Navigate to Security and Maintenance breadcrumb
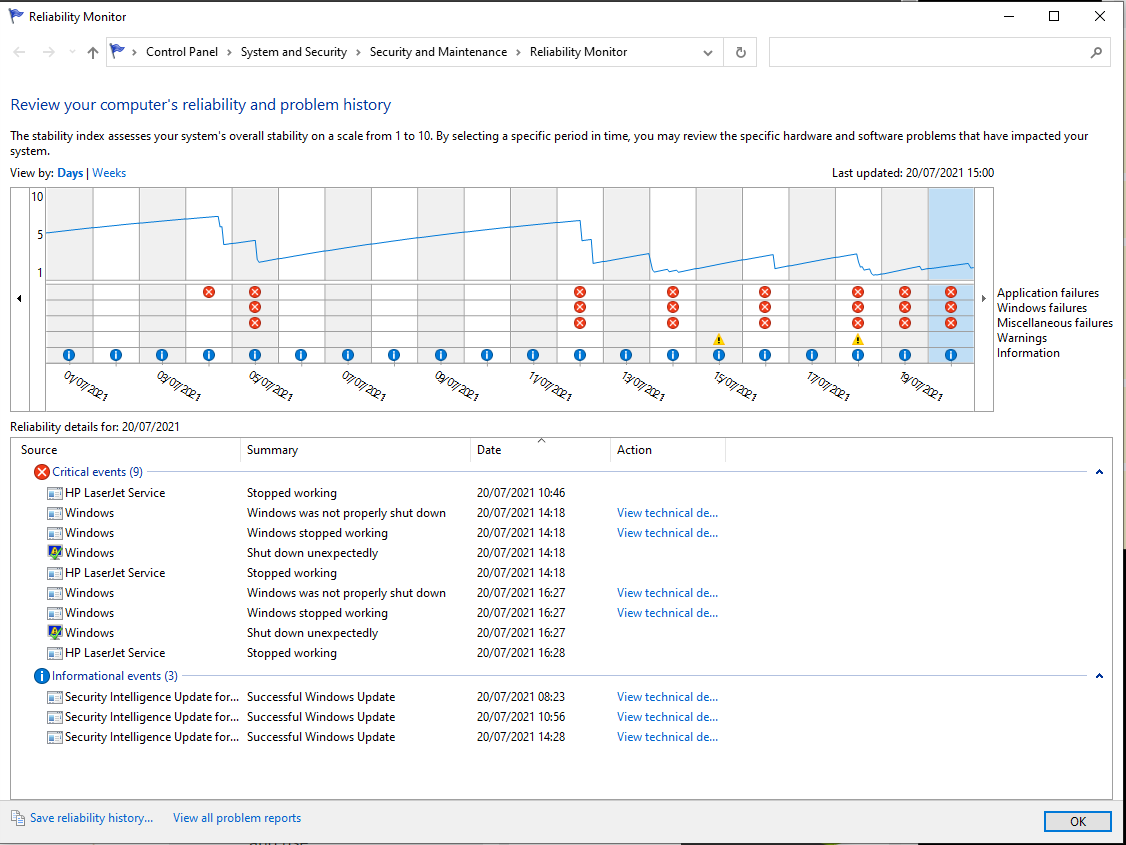The image size is (1126, 845). [x=438, y=52]
